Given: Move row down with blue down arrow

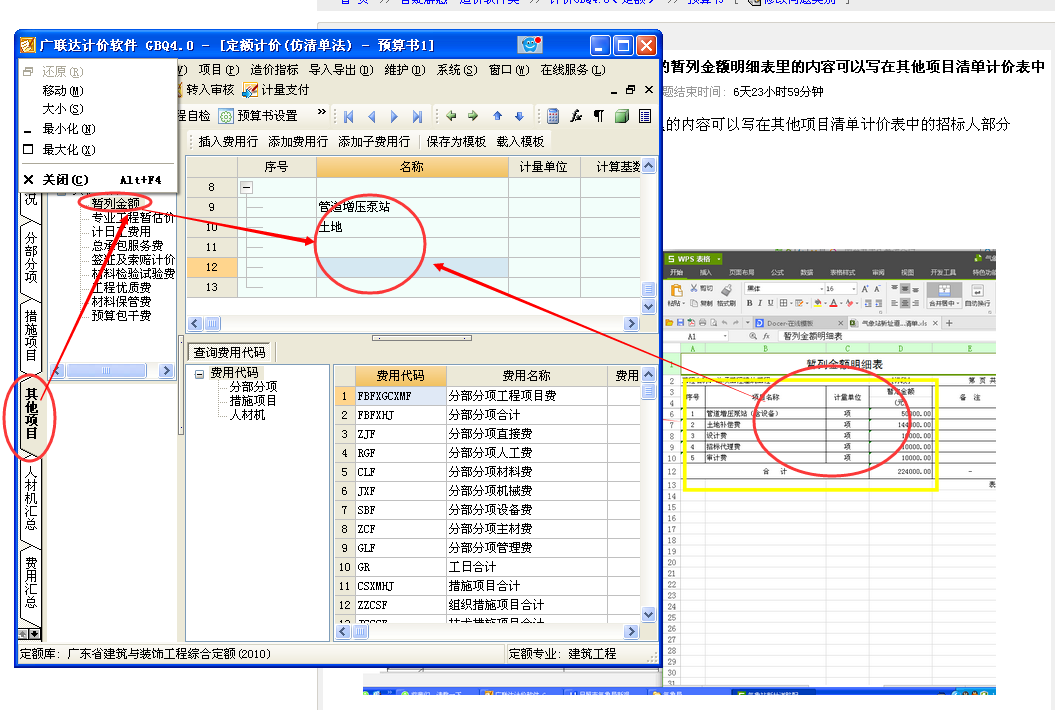Looking at the screenshot, I should [x=519, y=116].
